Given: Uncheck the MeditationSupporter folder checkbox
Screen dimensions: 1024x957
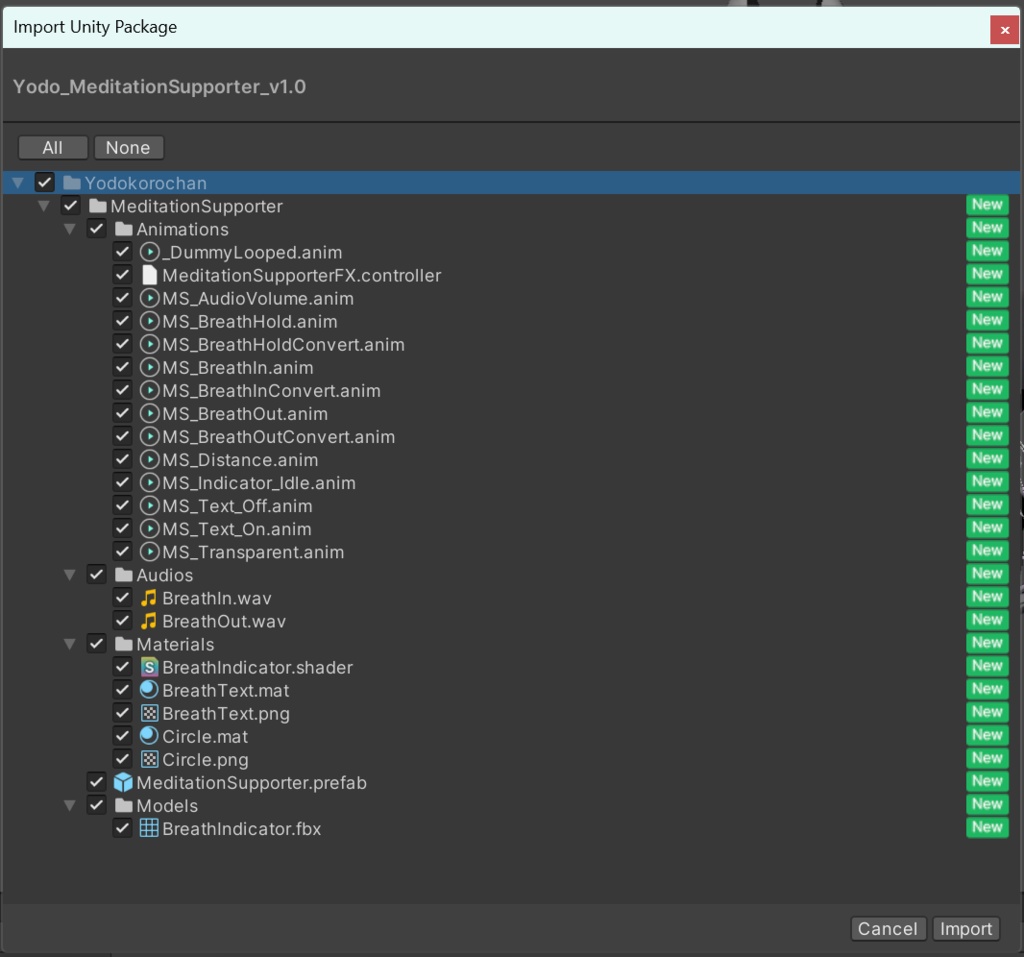Looking at the screenshot, I should coord(71,206).
